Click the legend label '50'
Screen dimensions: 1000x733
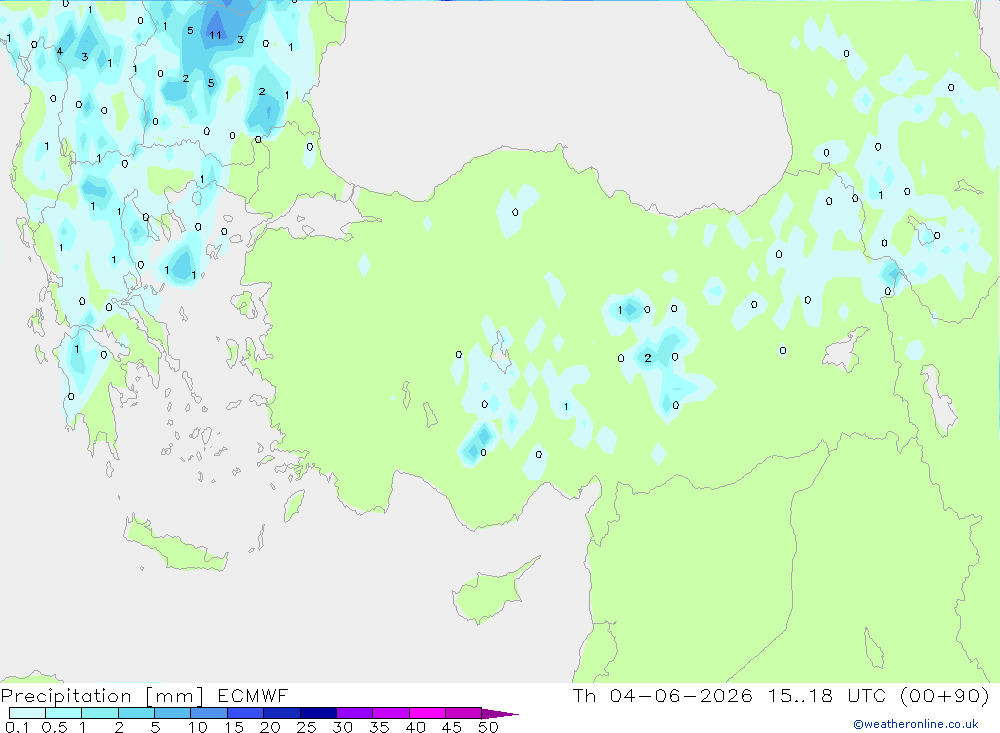[488, 727]
